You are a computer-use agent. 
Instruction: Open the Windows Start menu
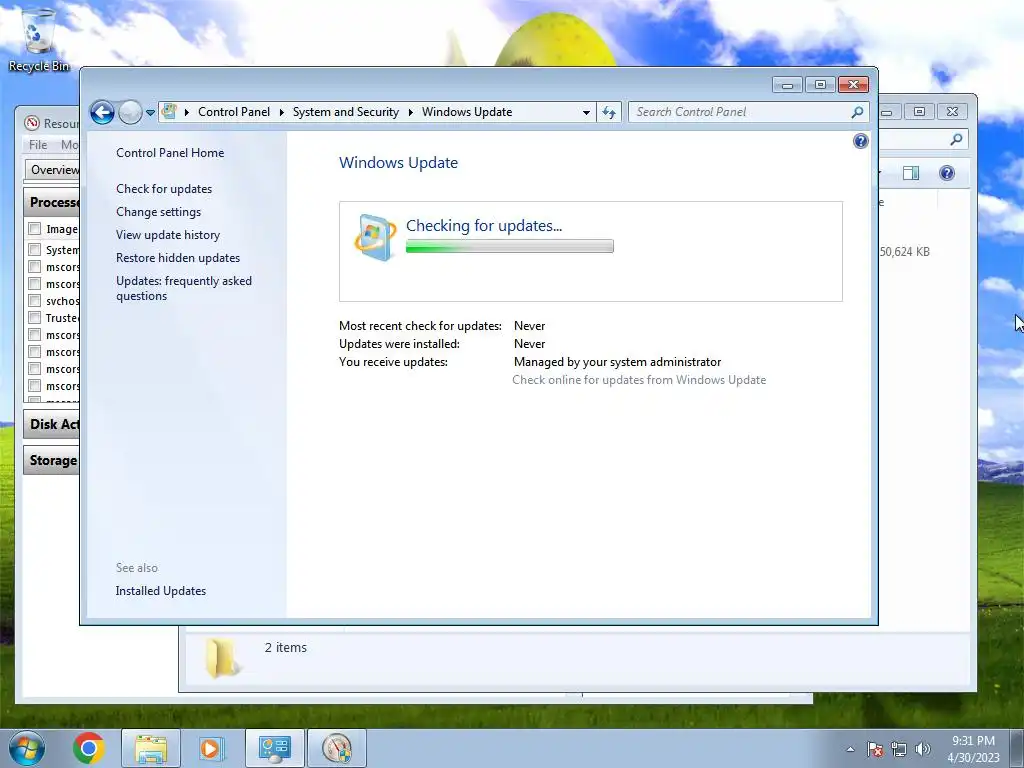coord(27,748)
